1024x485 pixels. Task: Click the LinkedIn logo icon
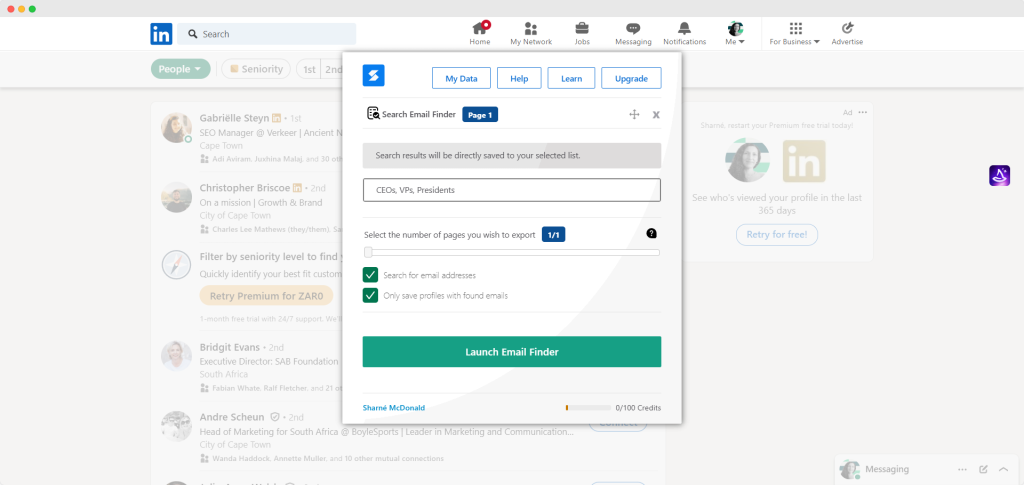point(161,34)
